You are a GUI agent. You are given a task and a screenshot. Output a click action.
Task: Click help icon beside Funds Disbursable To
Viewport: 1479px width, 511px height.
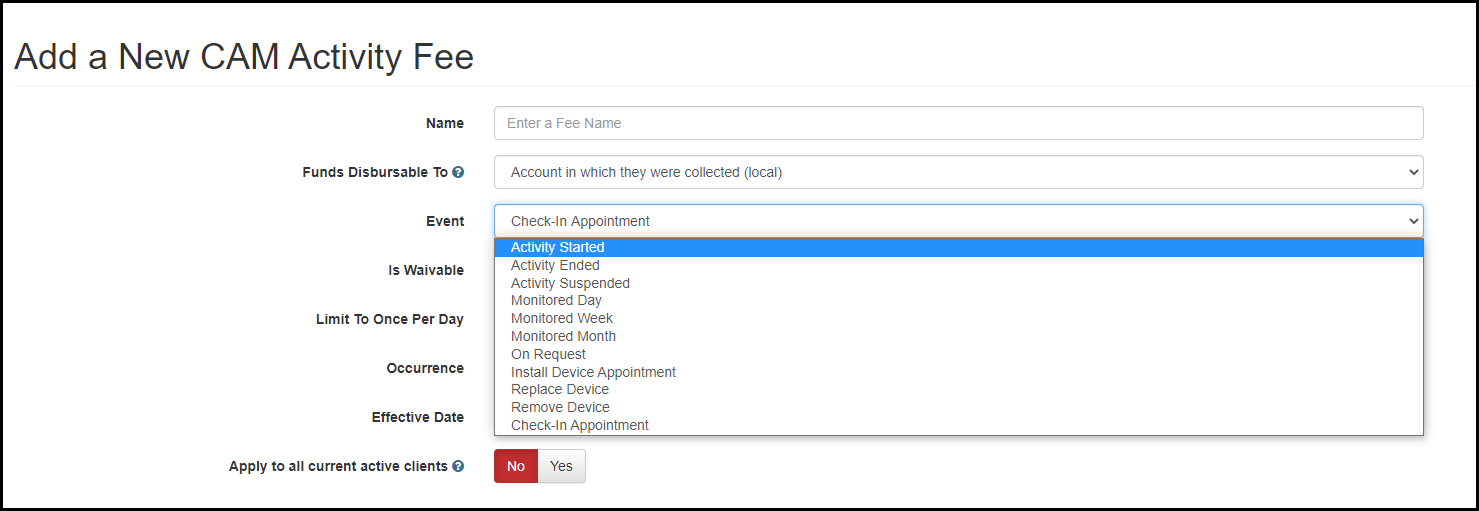tap(458, 172)
